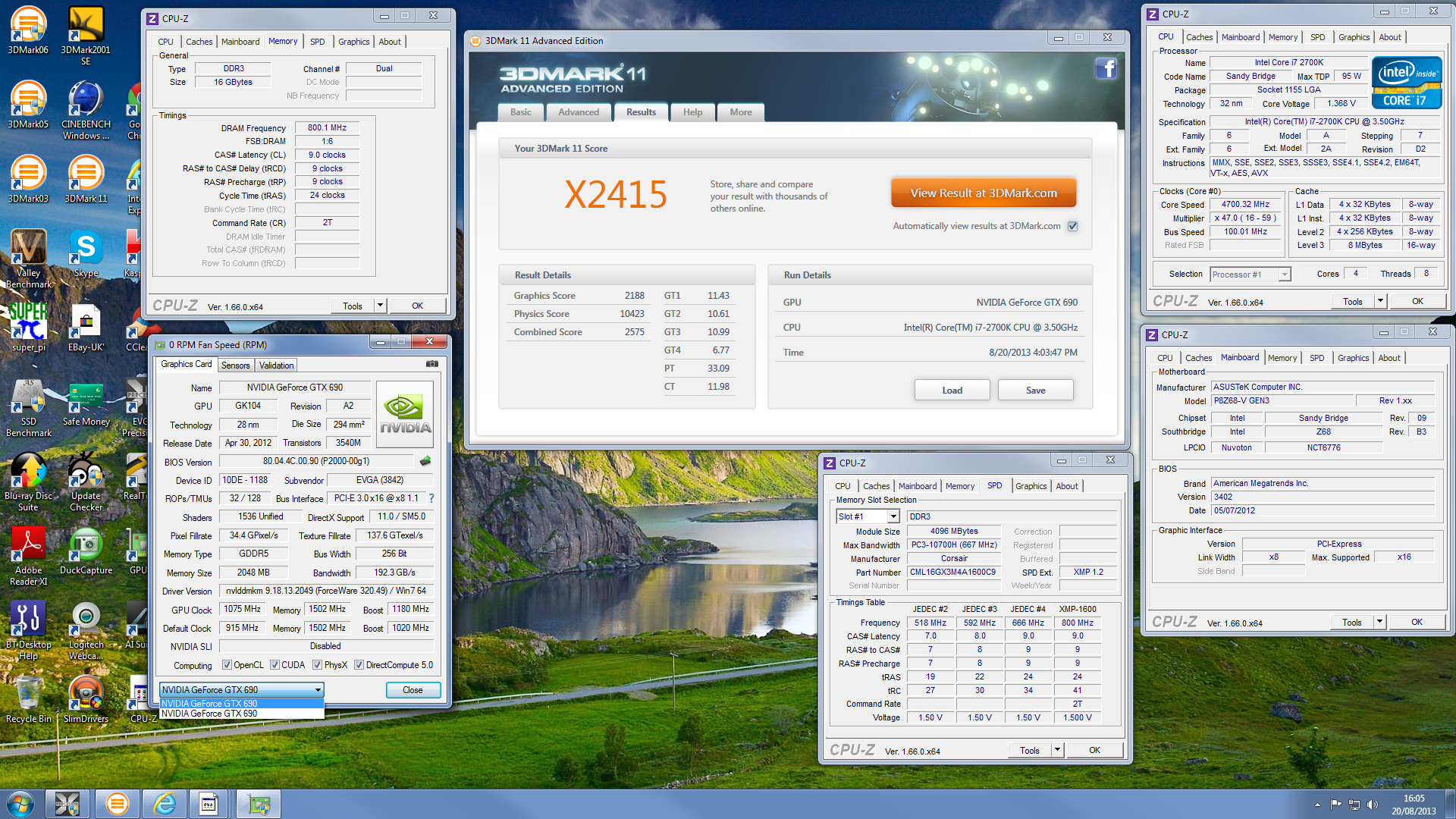Viewport: 1456px width, 819px height.
Task: Switch to the Basic tab in 3DMark 11
Action: tap(521, 112)
